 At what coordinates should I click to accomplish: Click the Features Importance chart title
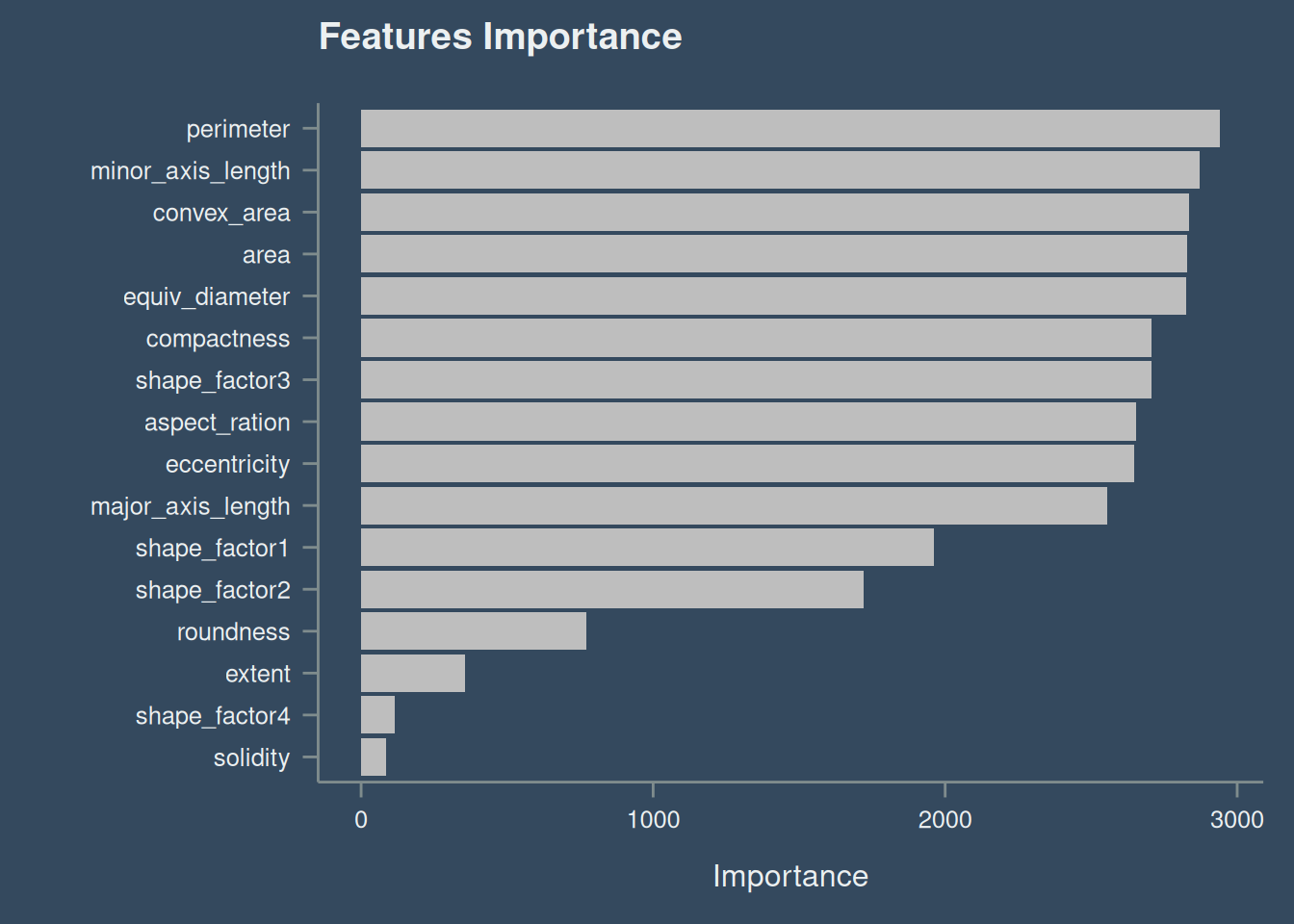tap(501, 37)
